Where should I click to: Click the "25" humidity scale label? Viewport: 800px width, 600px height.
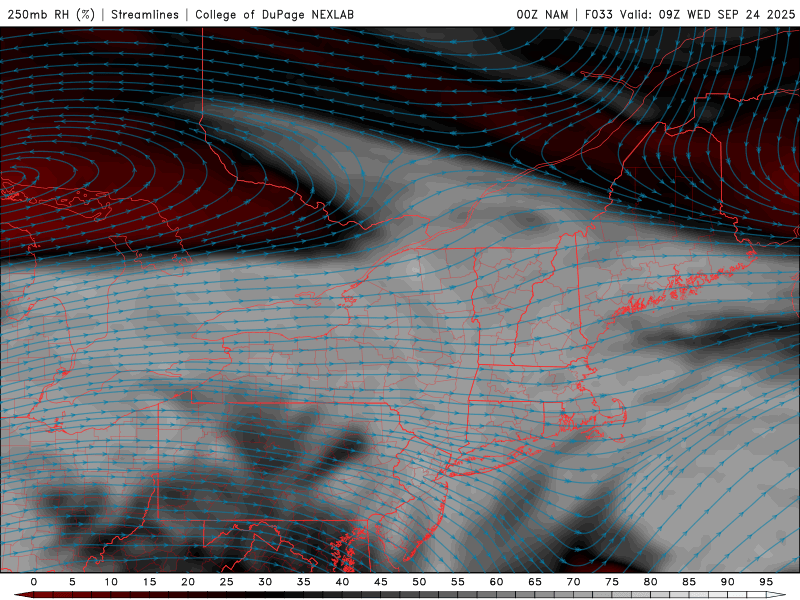pyautogui.click(x=227, y=582)
